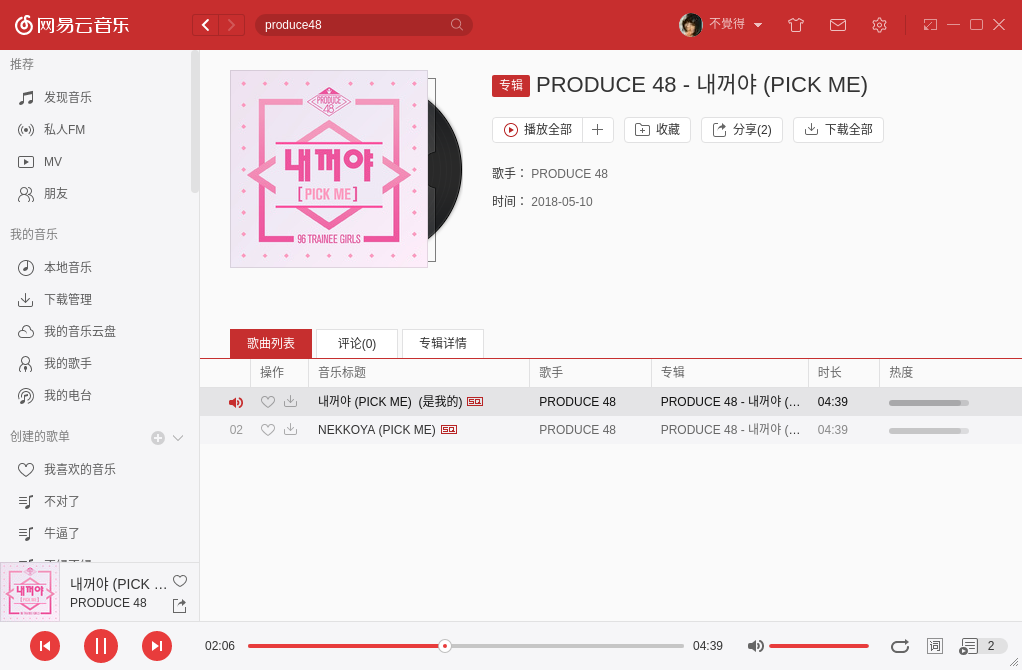
Task: Open 我的音乐云盘
Action: pyautogui.click(x=67, y=331)
